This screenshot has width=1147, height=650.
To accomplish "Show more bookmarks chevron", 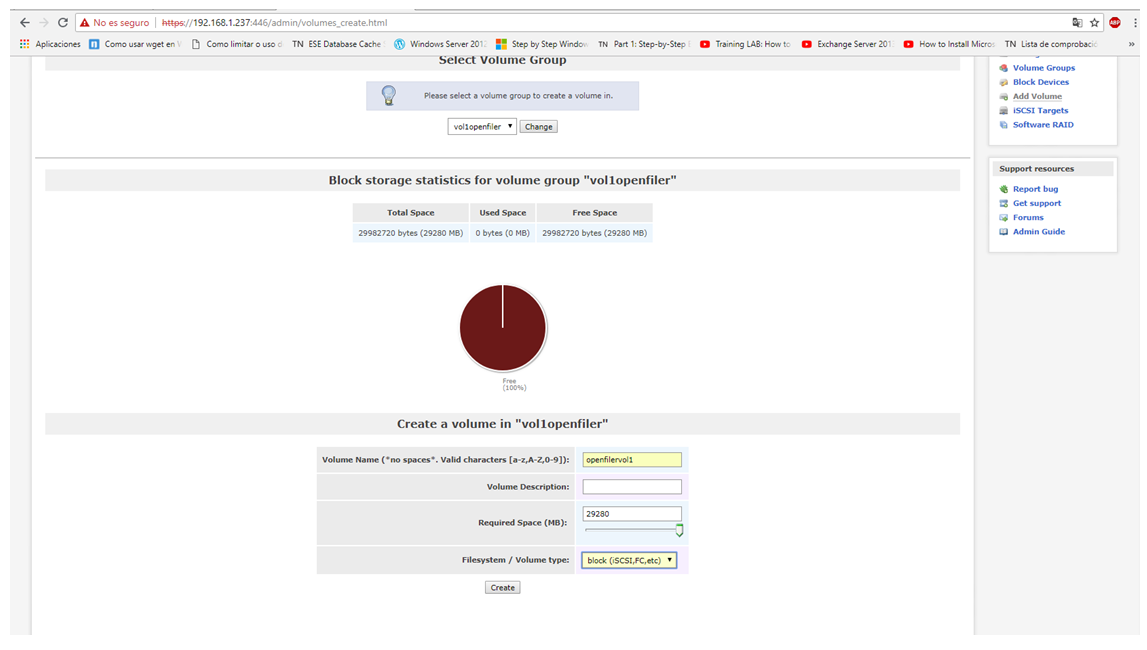I will pyautogui.click(x=1132, y=44).
